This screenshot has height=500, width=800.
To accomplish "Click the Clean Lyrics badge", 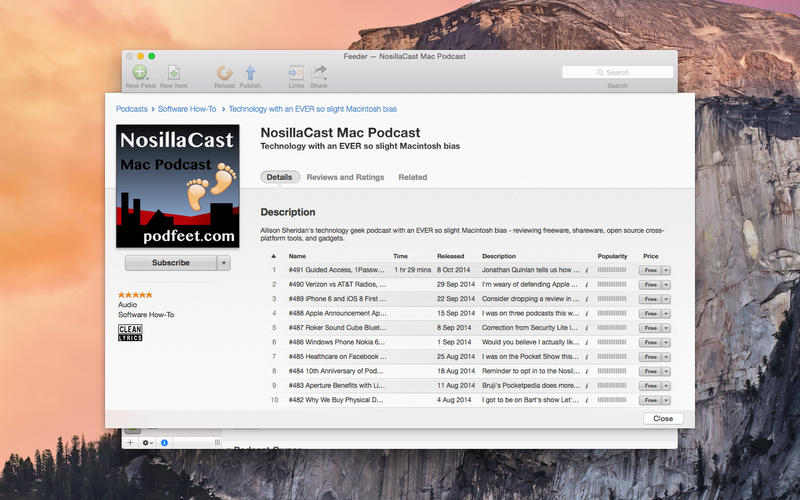I will 130,333.
